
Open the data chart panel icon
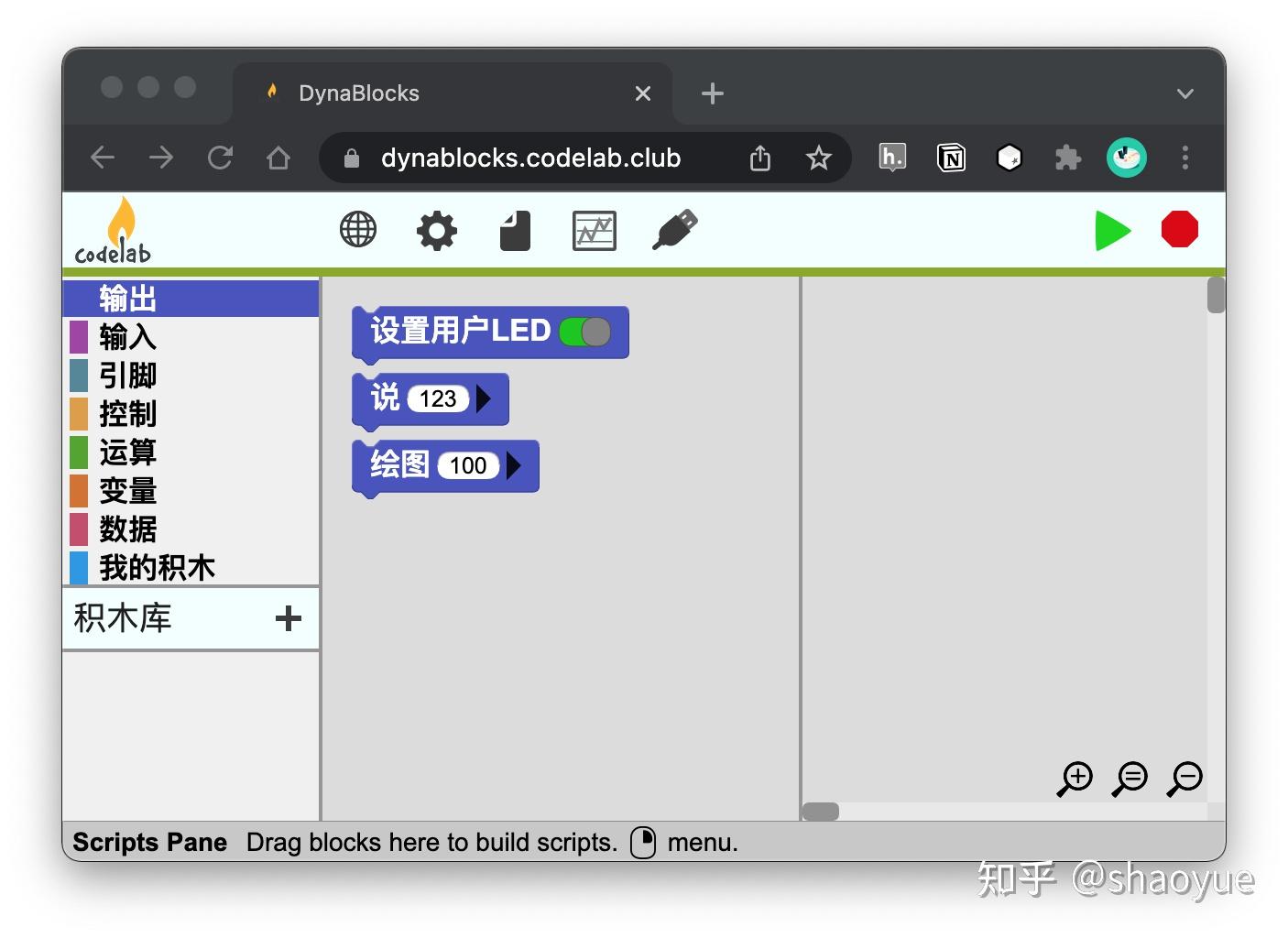[x=594, y=231]
